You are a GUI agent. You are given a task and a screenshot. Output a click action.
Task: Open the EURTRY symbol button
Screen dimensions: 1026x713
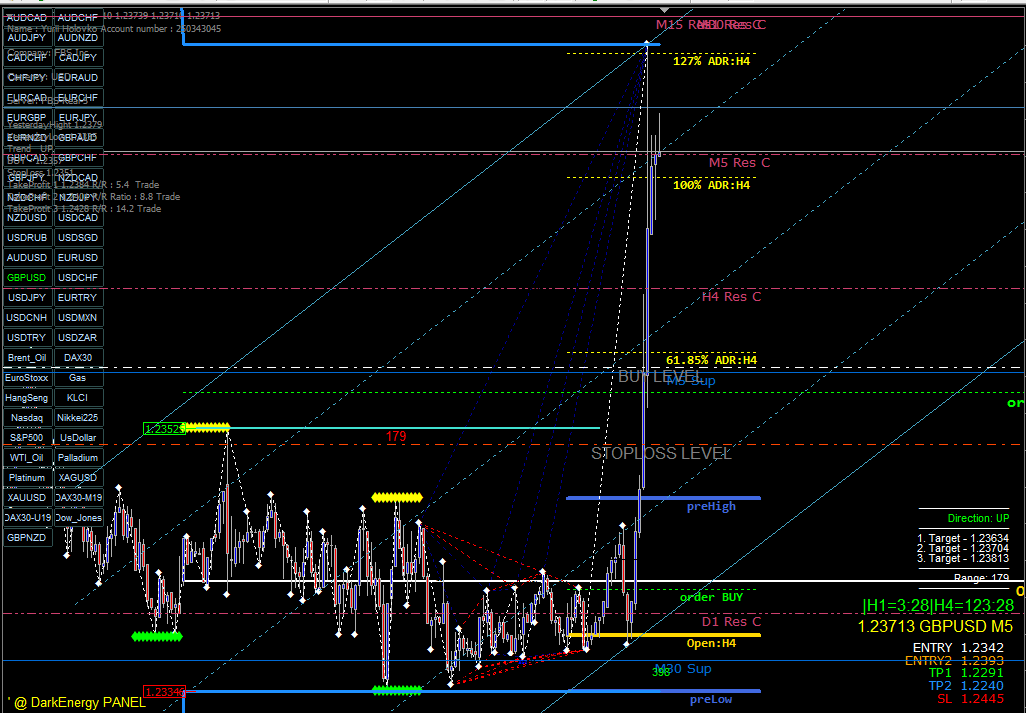(79, 298)
